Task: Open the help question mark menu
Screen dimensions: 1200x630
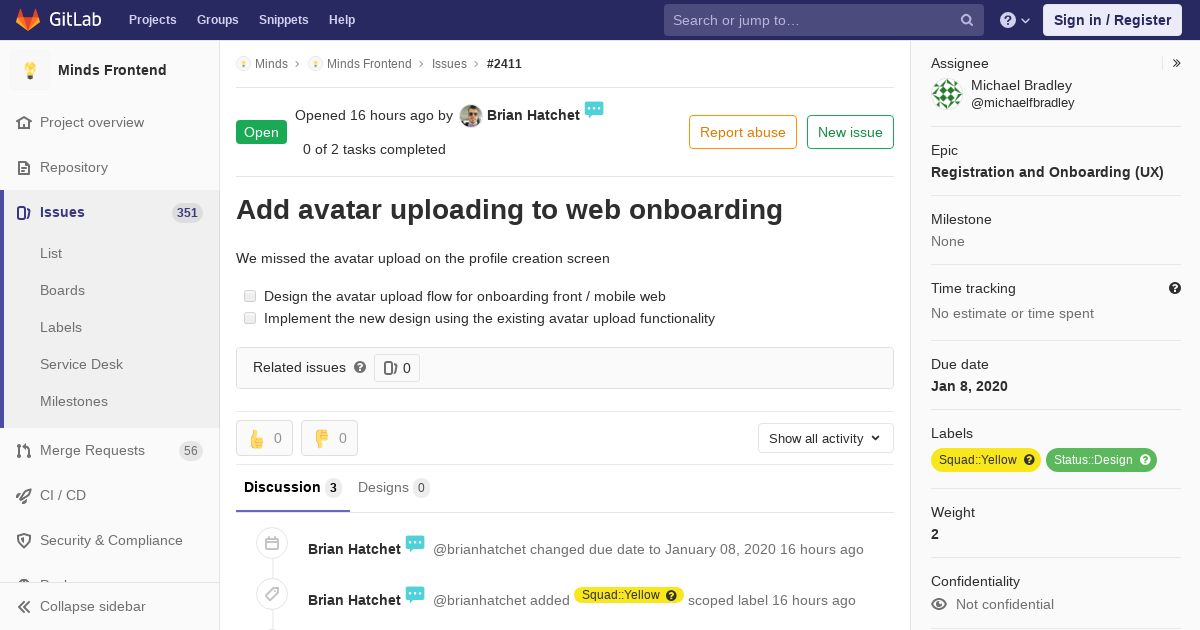Action: click(x=1015, y=20)
